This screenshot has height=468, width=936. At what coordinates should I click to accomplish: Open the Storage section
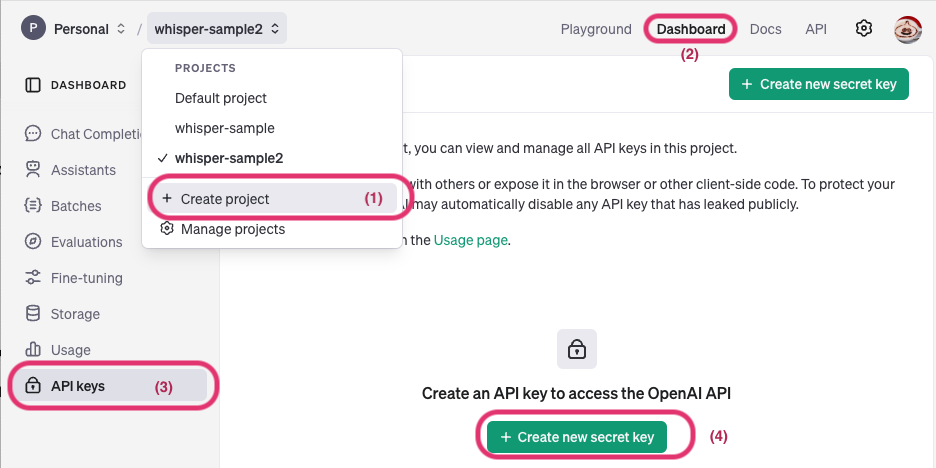(x=75, y=314)
